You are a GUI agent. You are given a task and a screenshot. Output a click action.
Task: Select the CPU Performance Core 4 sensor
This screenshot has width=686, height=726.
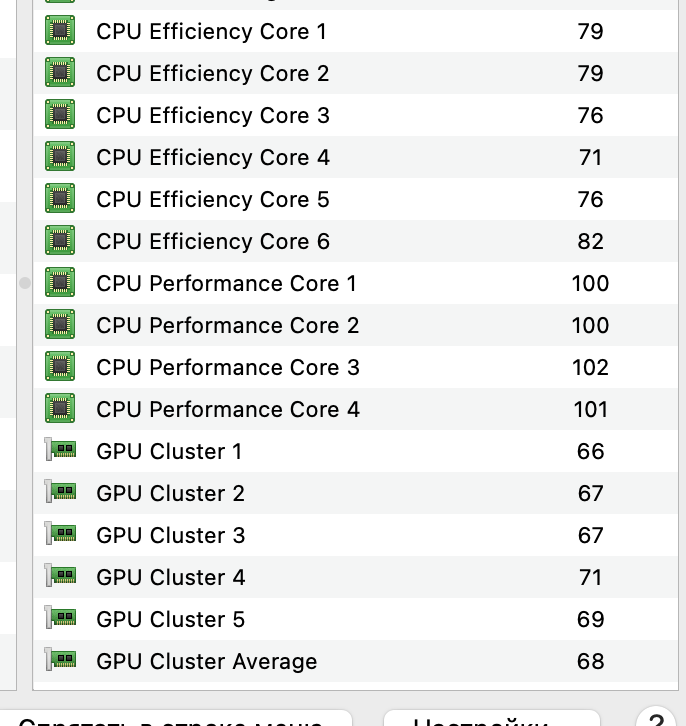tap(355, 409)
